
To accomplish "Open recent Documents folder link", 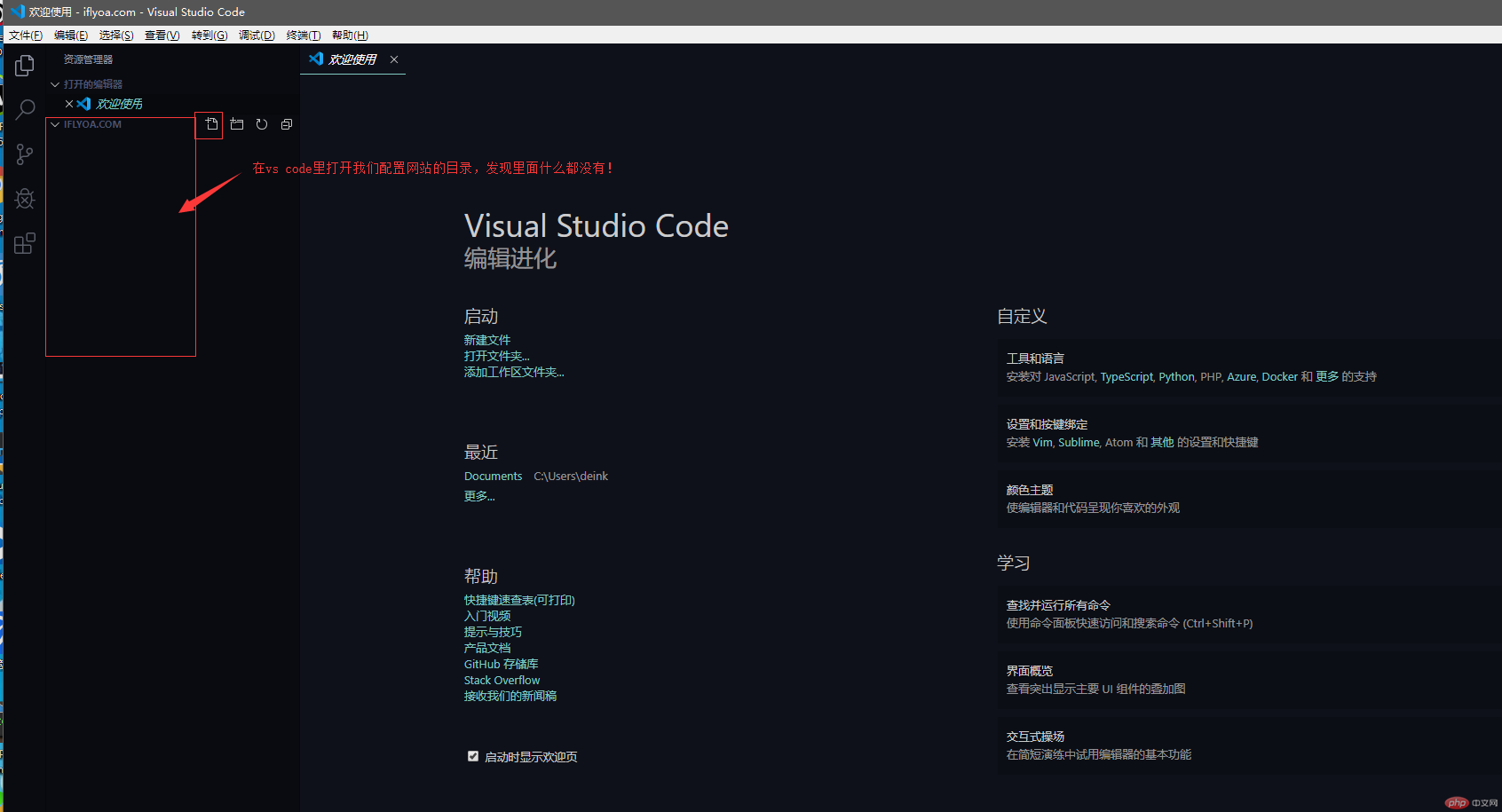I will [494, 477].
